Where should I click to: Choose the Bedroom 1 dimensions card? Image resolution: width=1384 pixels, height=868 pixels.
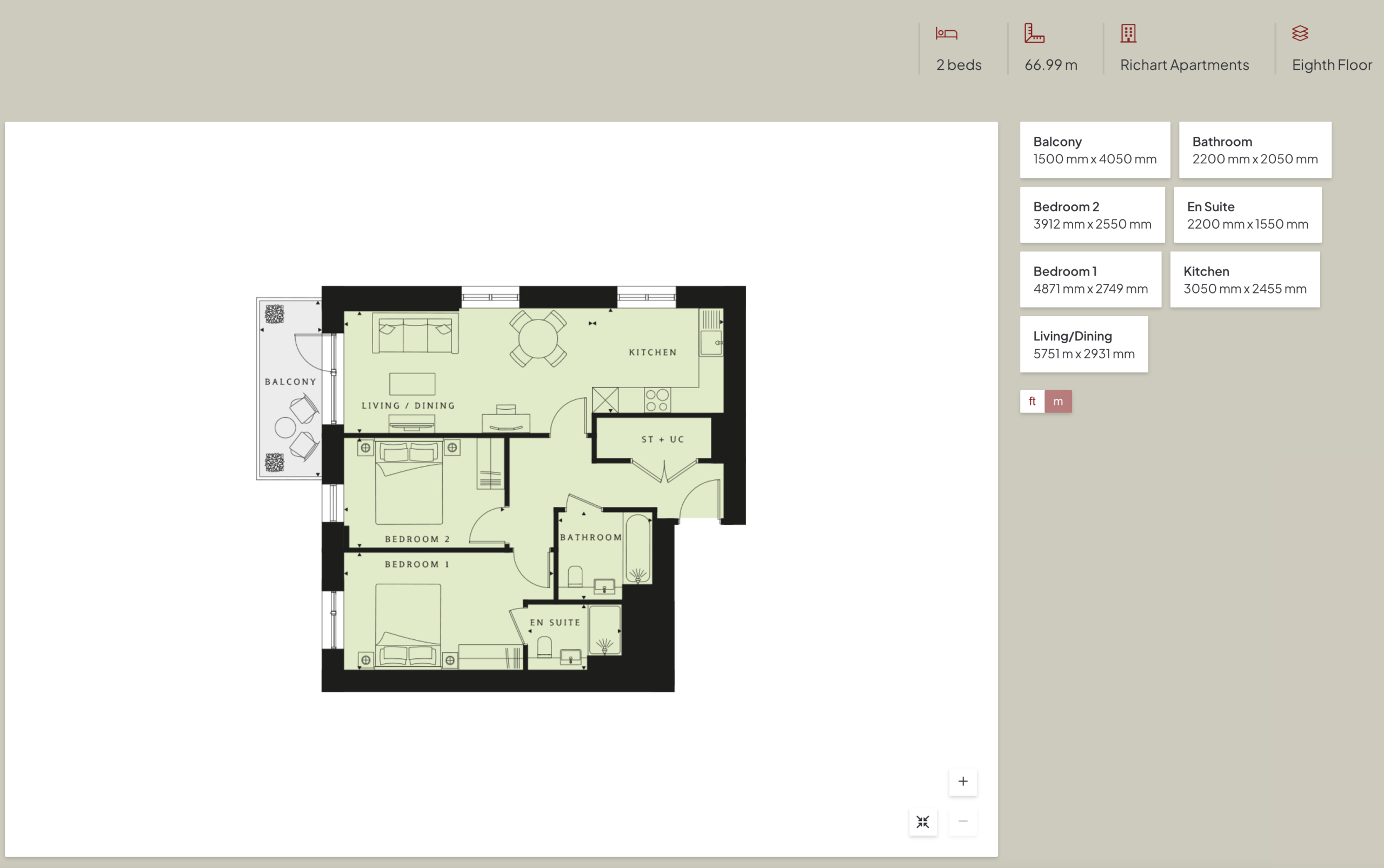click(x=1090, y=279)
